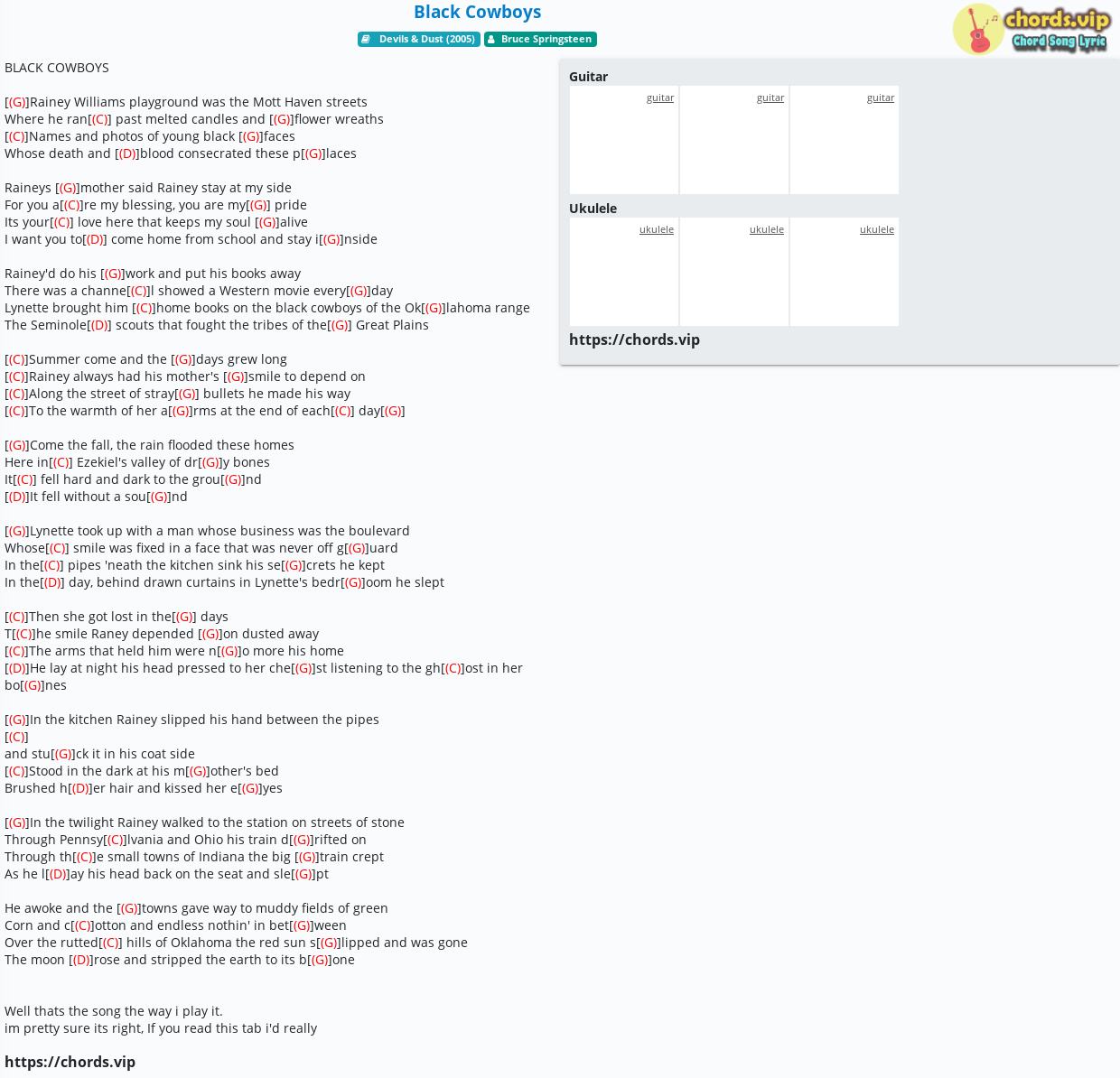Click the 'BLACK COWBOYS' line above the lyrics
Screen dimensions: 1120x1078
[x=57, y=68]
